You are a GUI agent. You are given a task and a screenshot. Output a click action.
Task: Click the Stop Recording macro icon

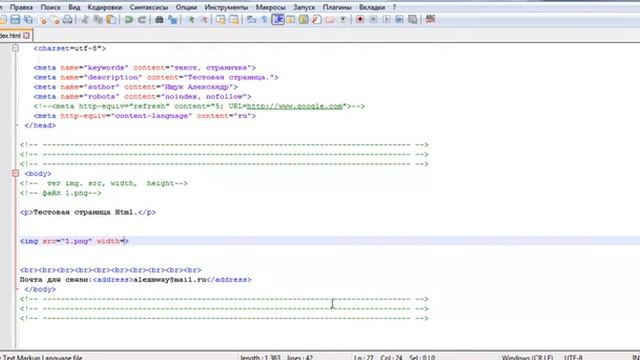tap(373, 19)
